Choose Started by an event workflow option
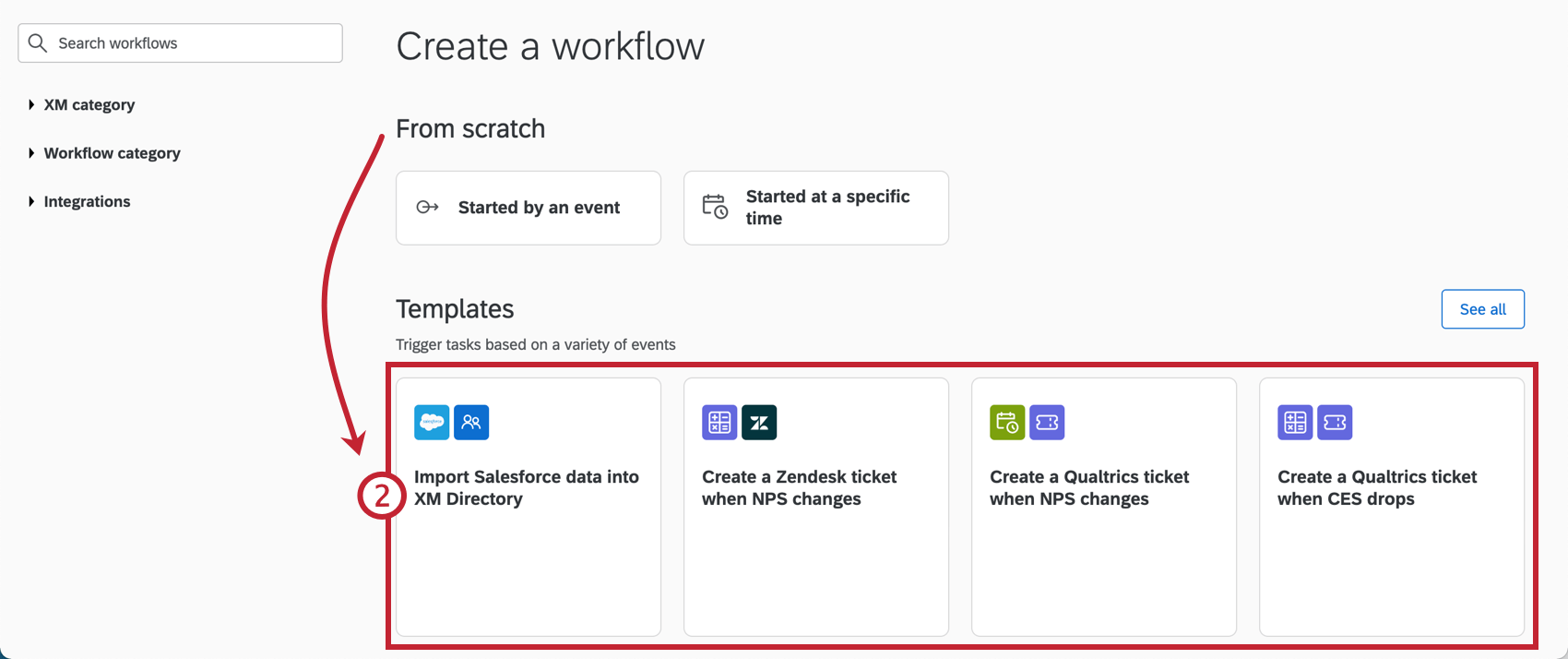1568x659 pixels. coord(528,208)
